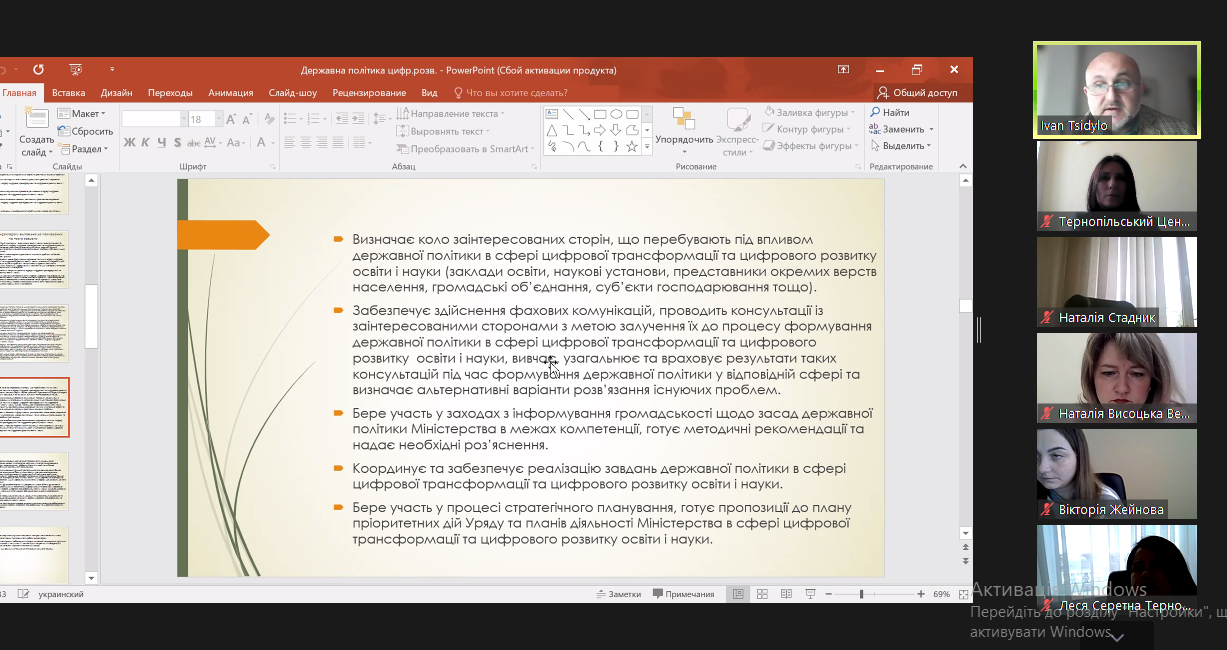Switch to the Главная ribbon tab
This screenshot has height=650, width=1227.
[19, 93]
